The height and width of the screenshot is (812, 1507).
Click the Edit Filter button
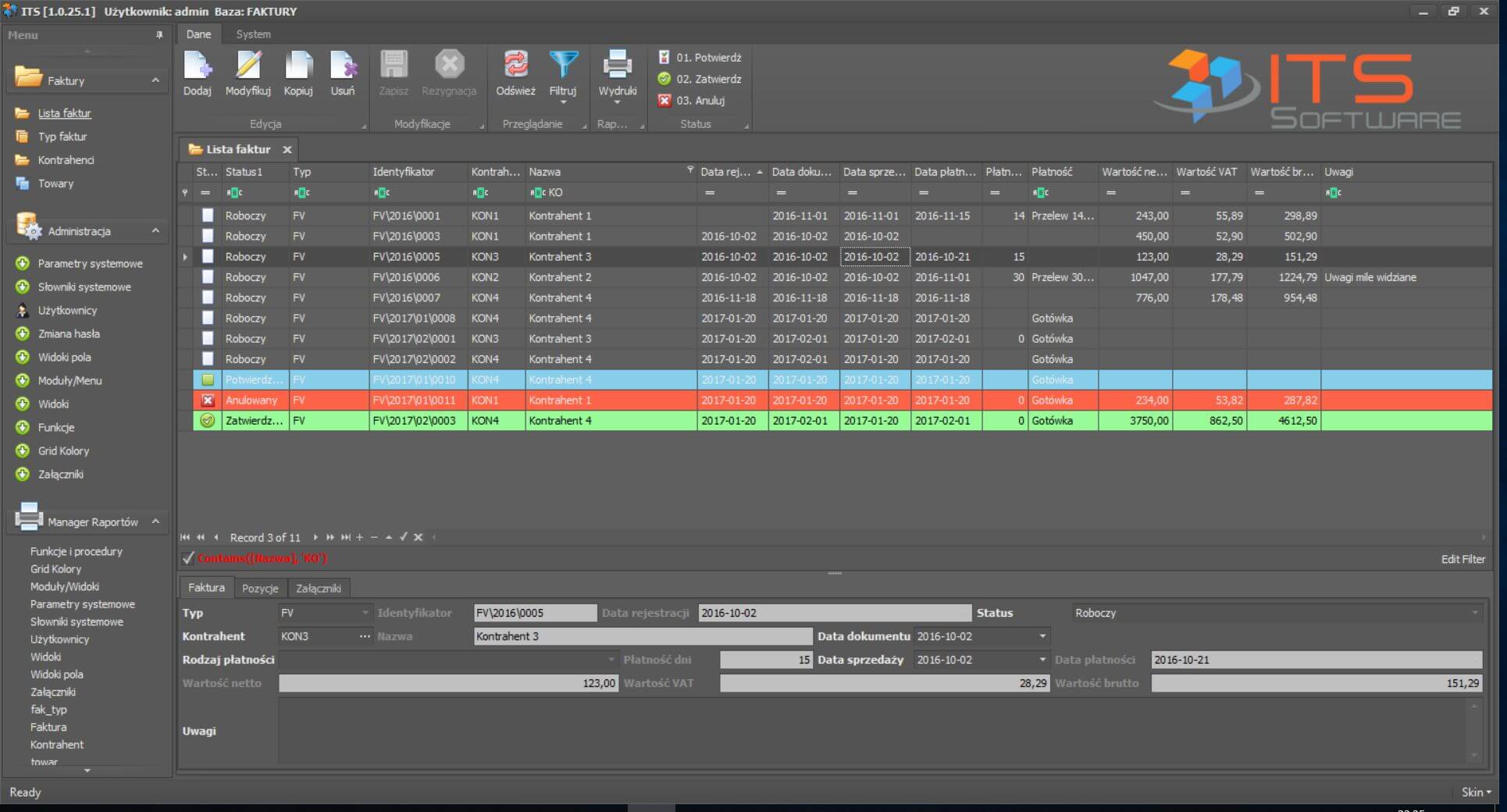(1462, 559)
